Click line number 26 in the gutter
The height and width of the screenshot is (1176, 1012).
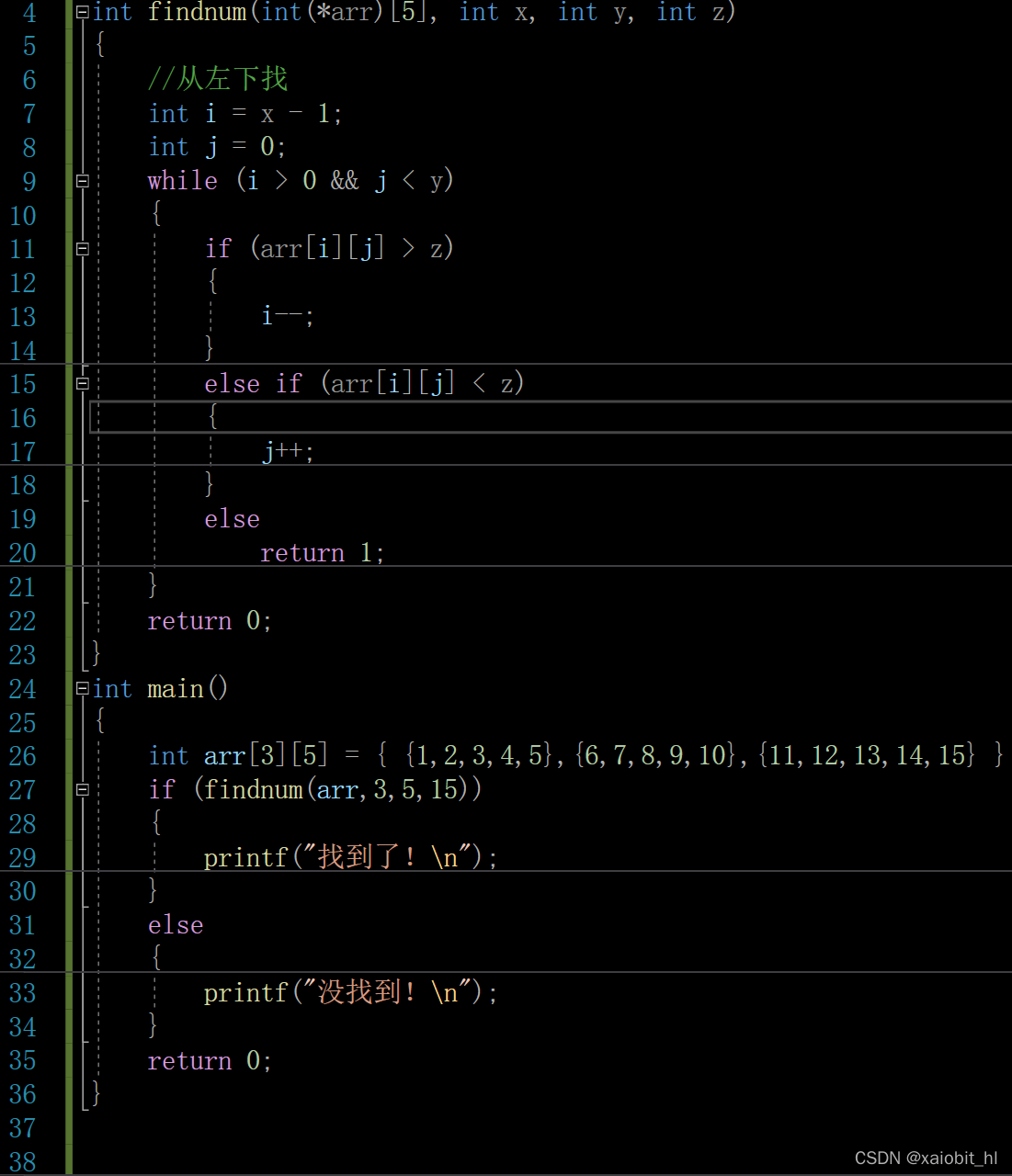click(23, 756)
